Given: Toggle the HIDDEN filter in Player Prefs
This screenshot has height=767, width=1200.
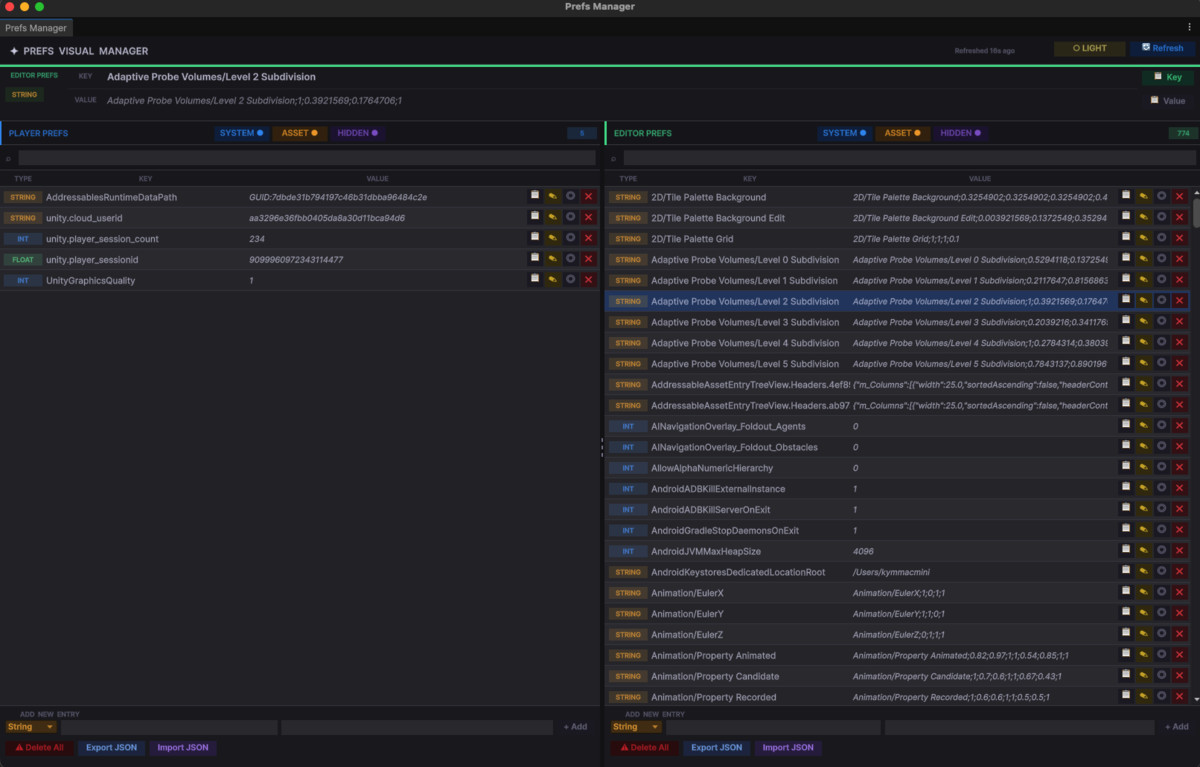Looking at the screenshot, I should tap(358, 133).
